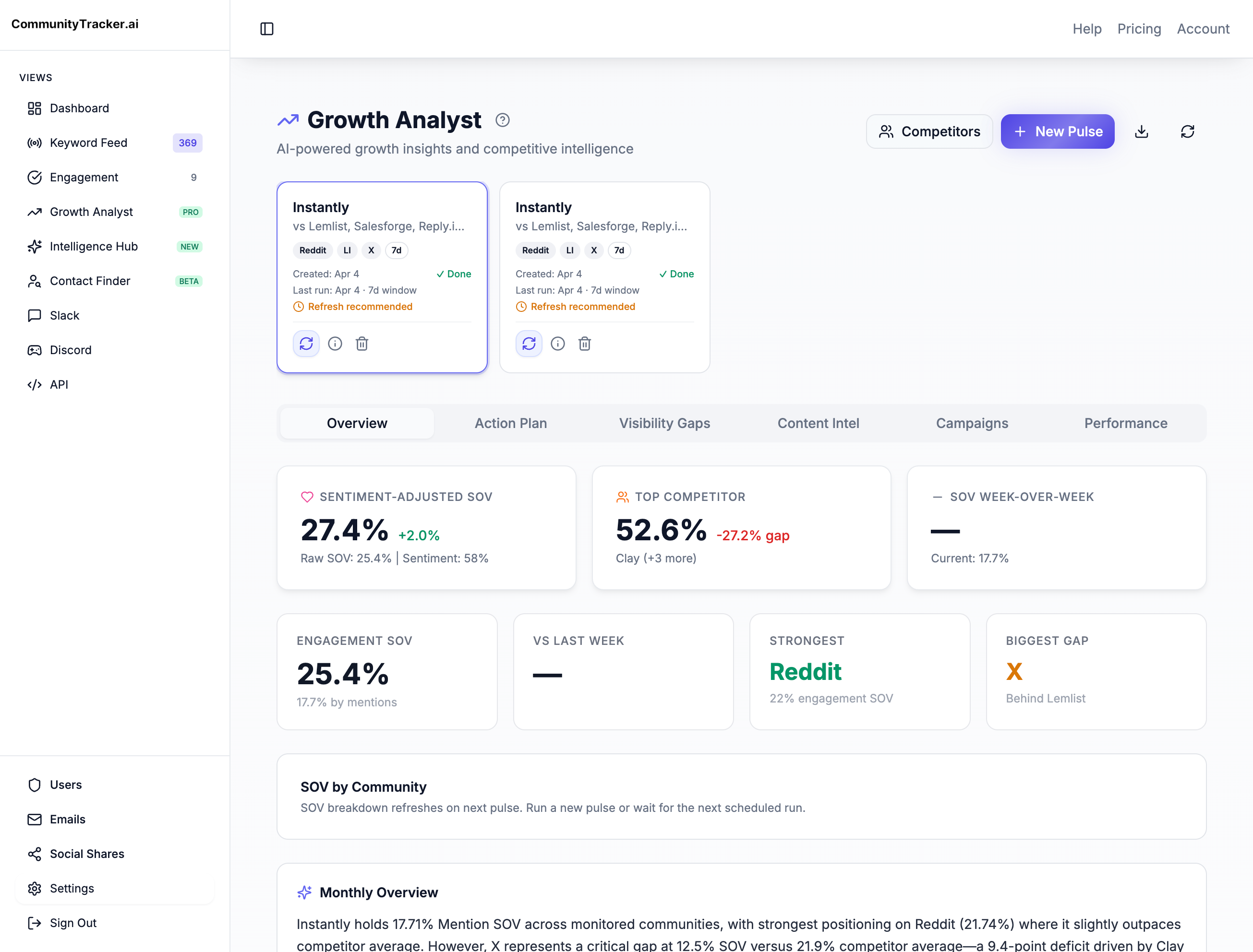This screenshot has width=1253, height=952.
Task: Toggle the sidebar panel icon
Action: (266, 29)
